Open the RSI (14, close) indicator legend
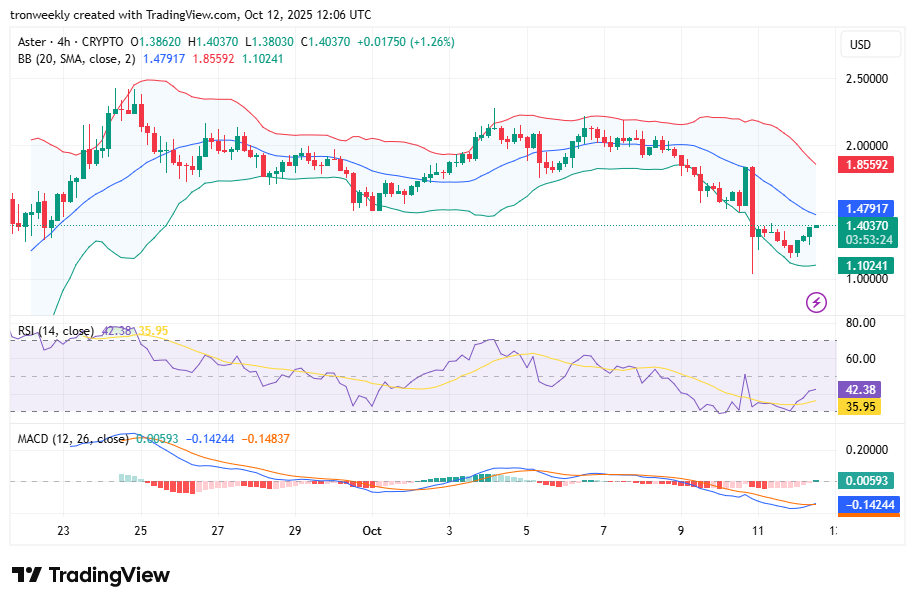This screenshot has height=605, width=915. point(56,331)
